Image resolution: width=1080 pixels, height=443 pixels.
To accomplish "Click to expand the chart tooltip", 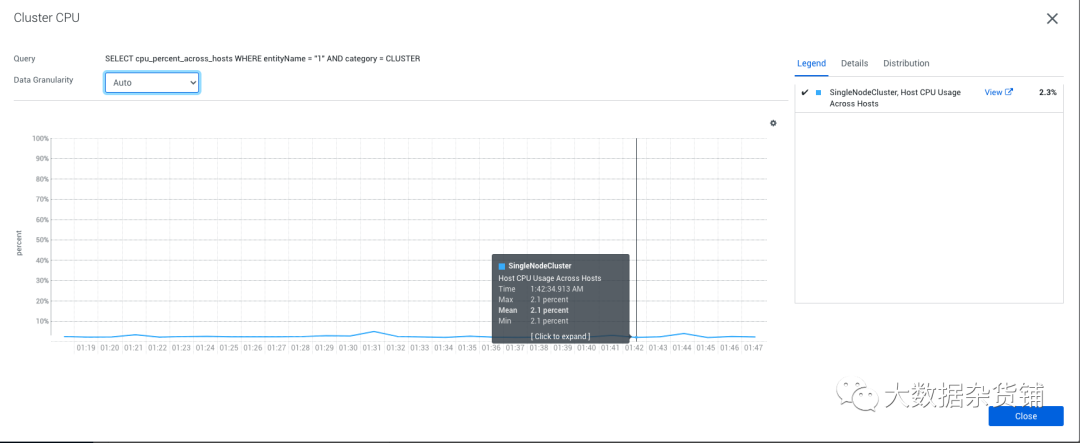I will [560, 336].
